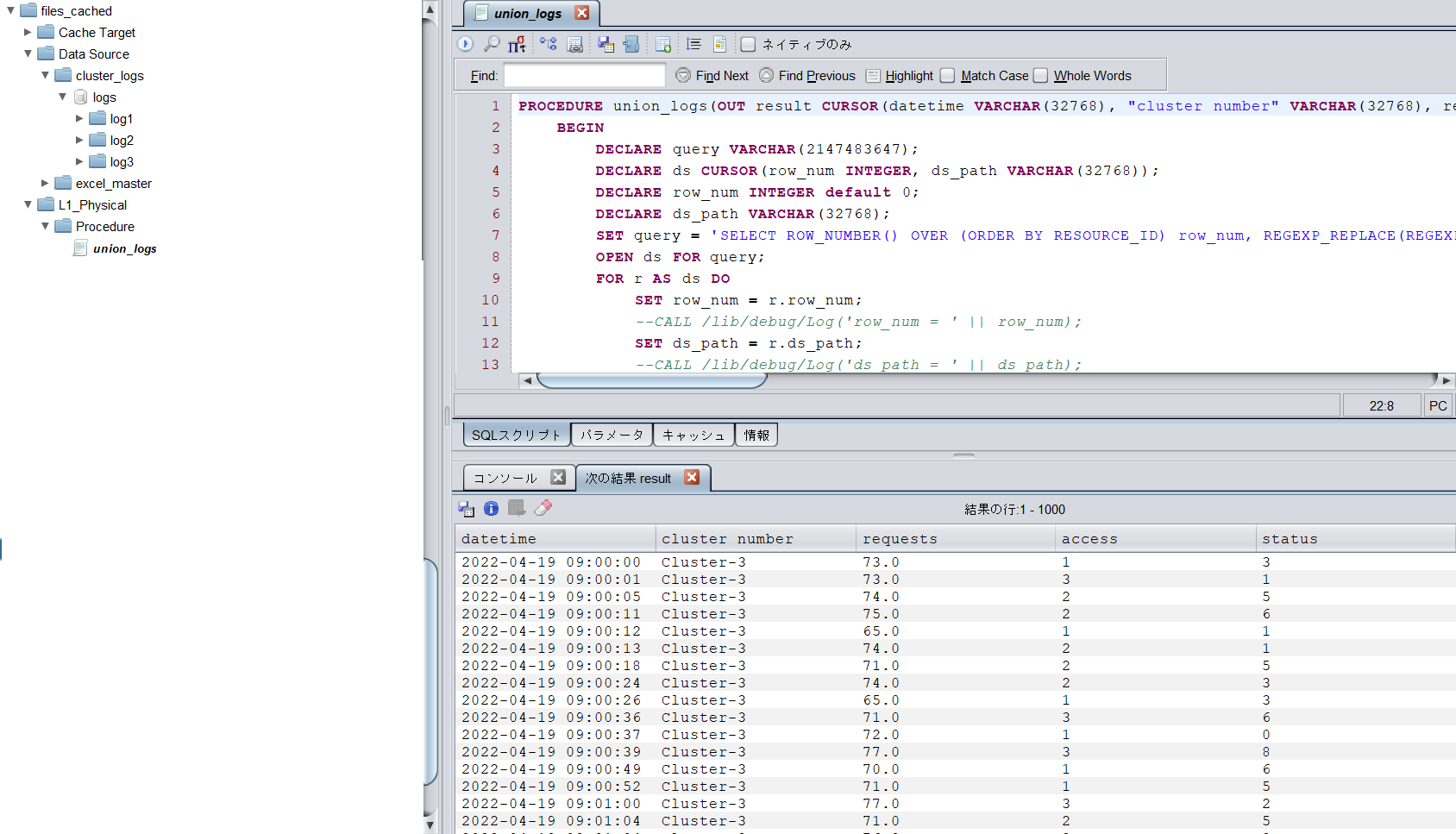The height and width of the screenshot is (834, 1456).
Task: Focus the Find text input field
Action: (584, 76)
